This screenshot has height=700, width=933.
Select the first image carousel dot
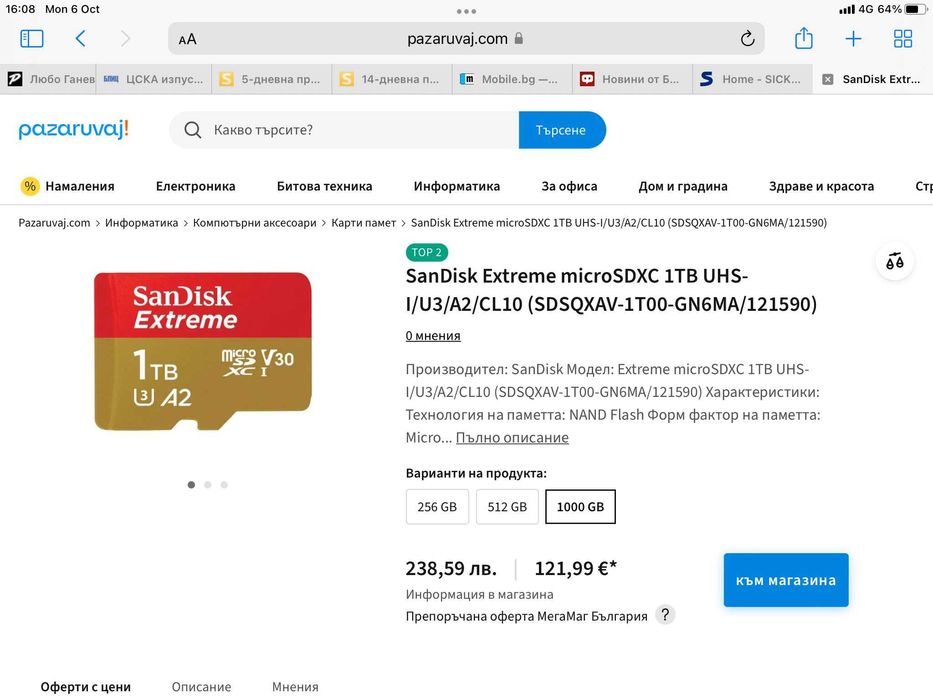[x=191, y=485]
